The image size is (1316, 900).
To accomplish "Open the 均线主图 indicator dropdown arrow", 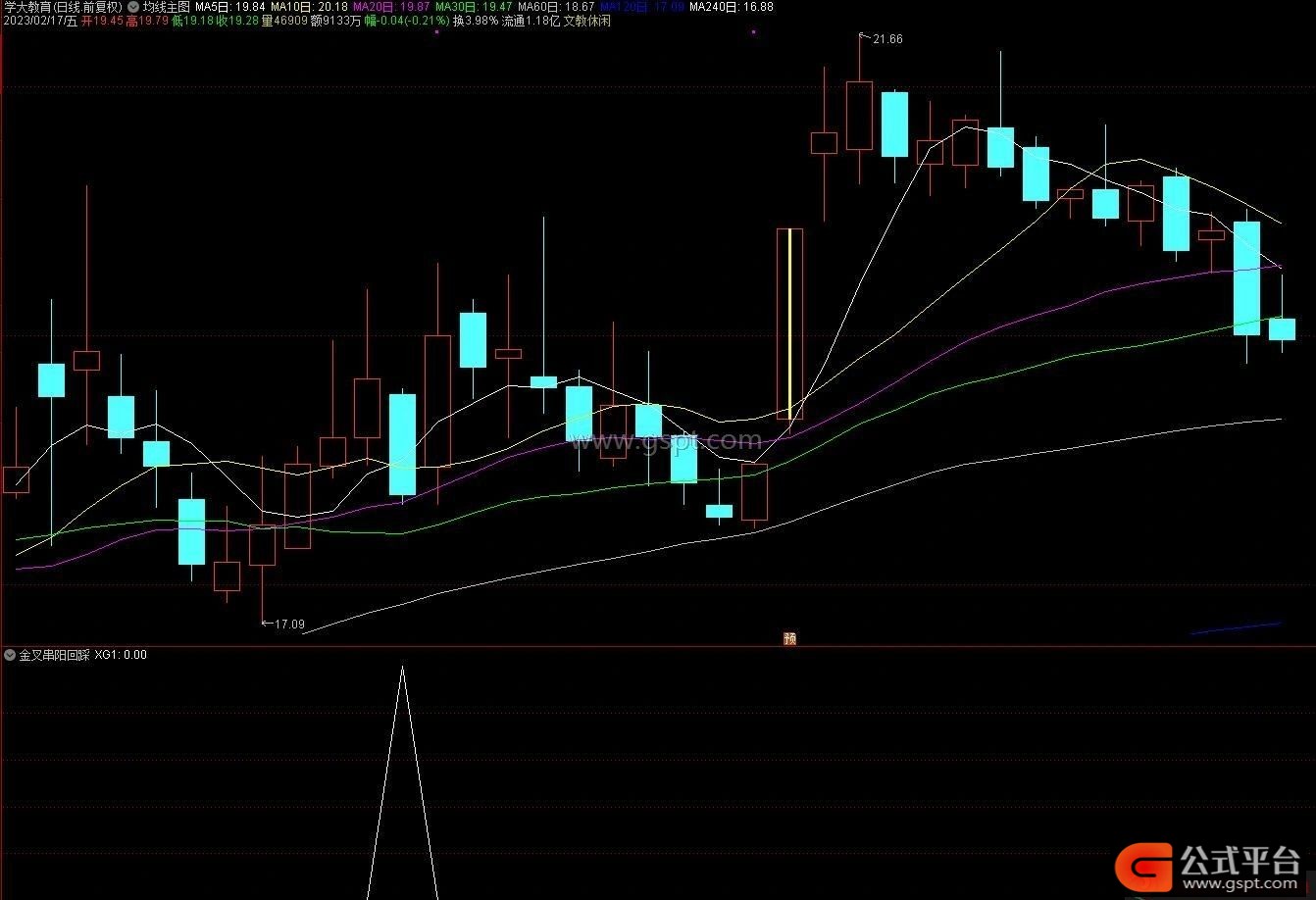I will click(x=133, y=7).
